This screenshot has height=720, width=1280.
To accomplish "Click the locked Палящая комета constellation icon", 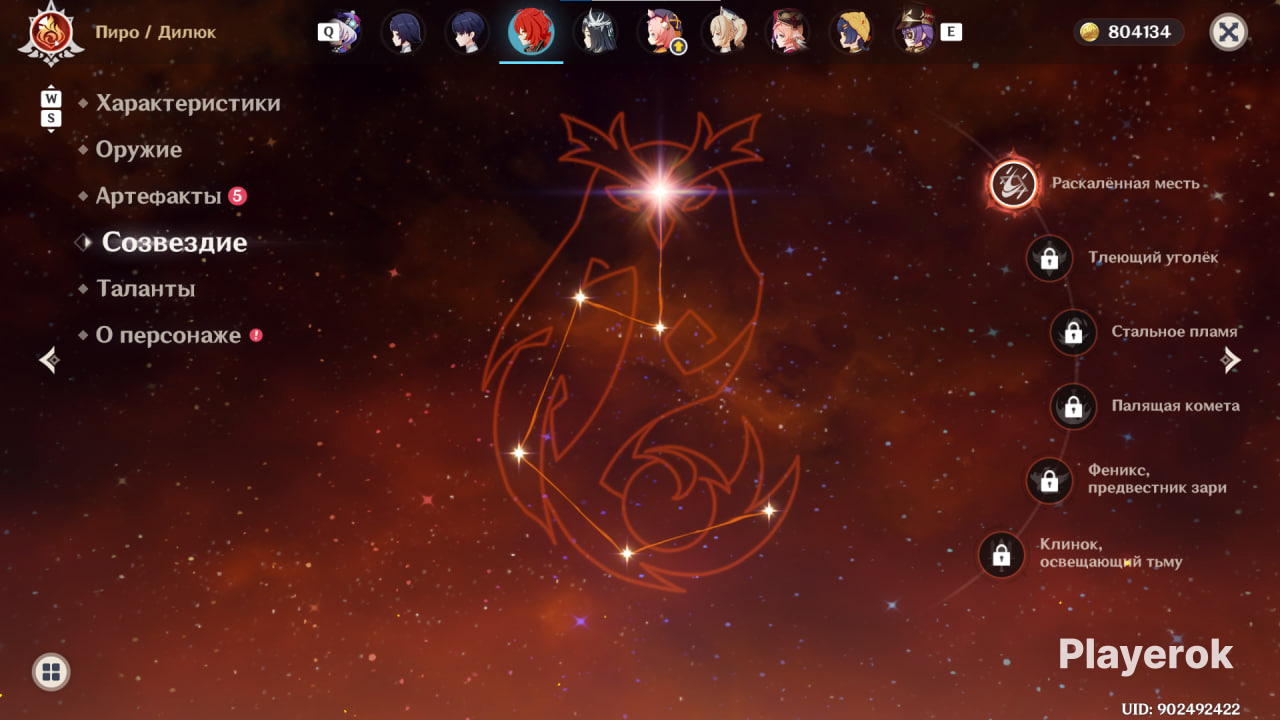I will [x=1073, y=406].
